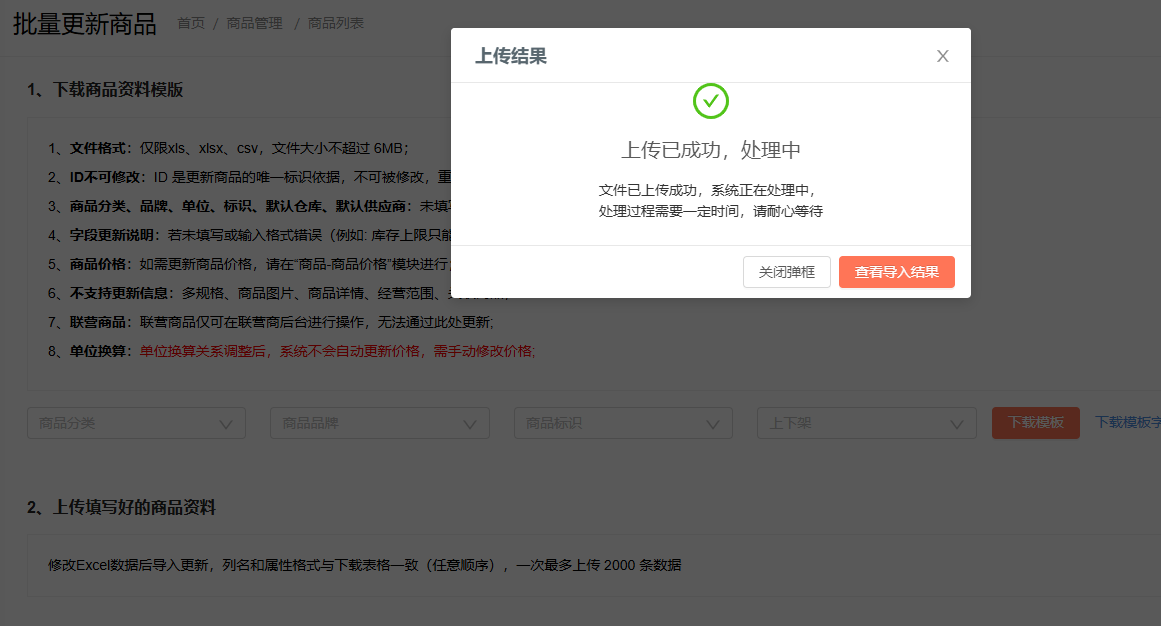Image resolution: width=1161 pixels, height=626 pixels.
Task: Click the 2、上传填写好的商品资料 section heading
Action: pos(121,507)
